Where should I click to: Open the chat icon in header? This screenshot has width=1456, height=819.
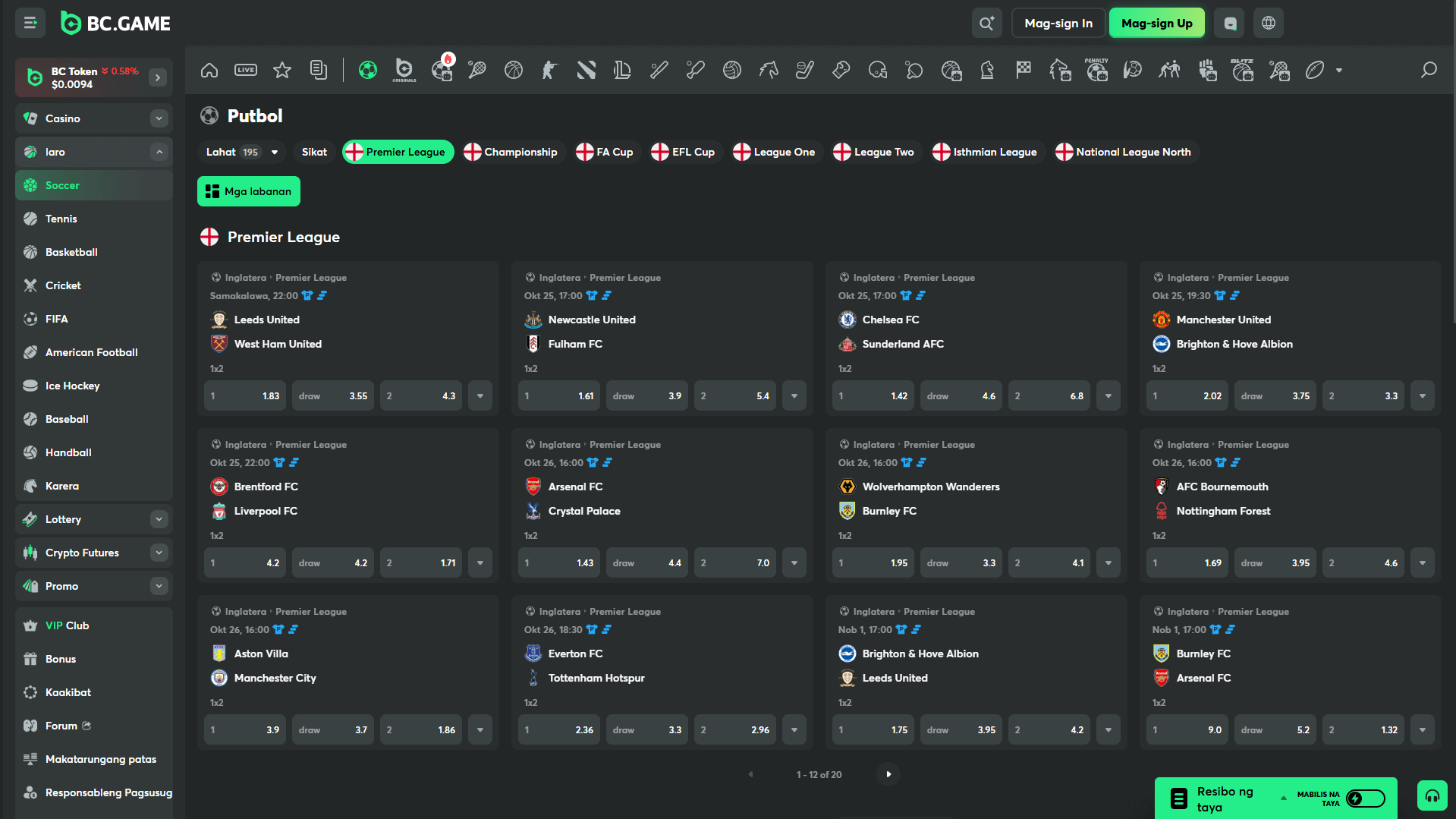1230,23
